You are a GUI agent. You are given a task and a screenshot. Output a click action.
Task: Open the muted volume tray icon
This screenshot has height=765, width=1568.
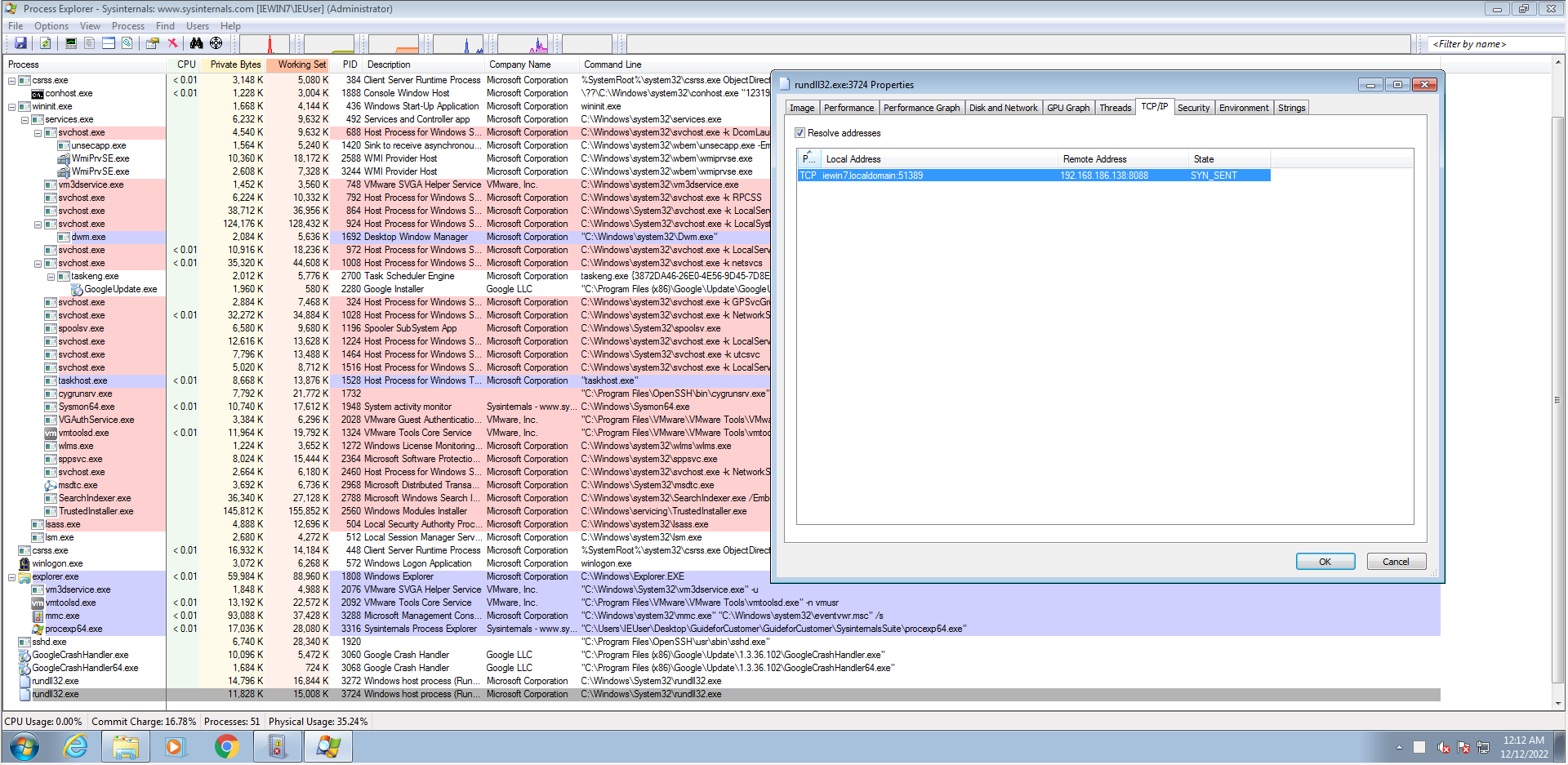coord(1443,747)
